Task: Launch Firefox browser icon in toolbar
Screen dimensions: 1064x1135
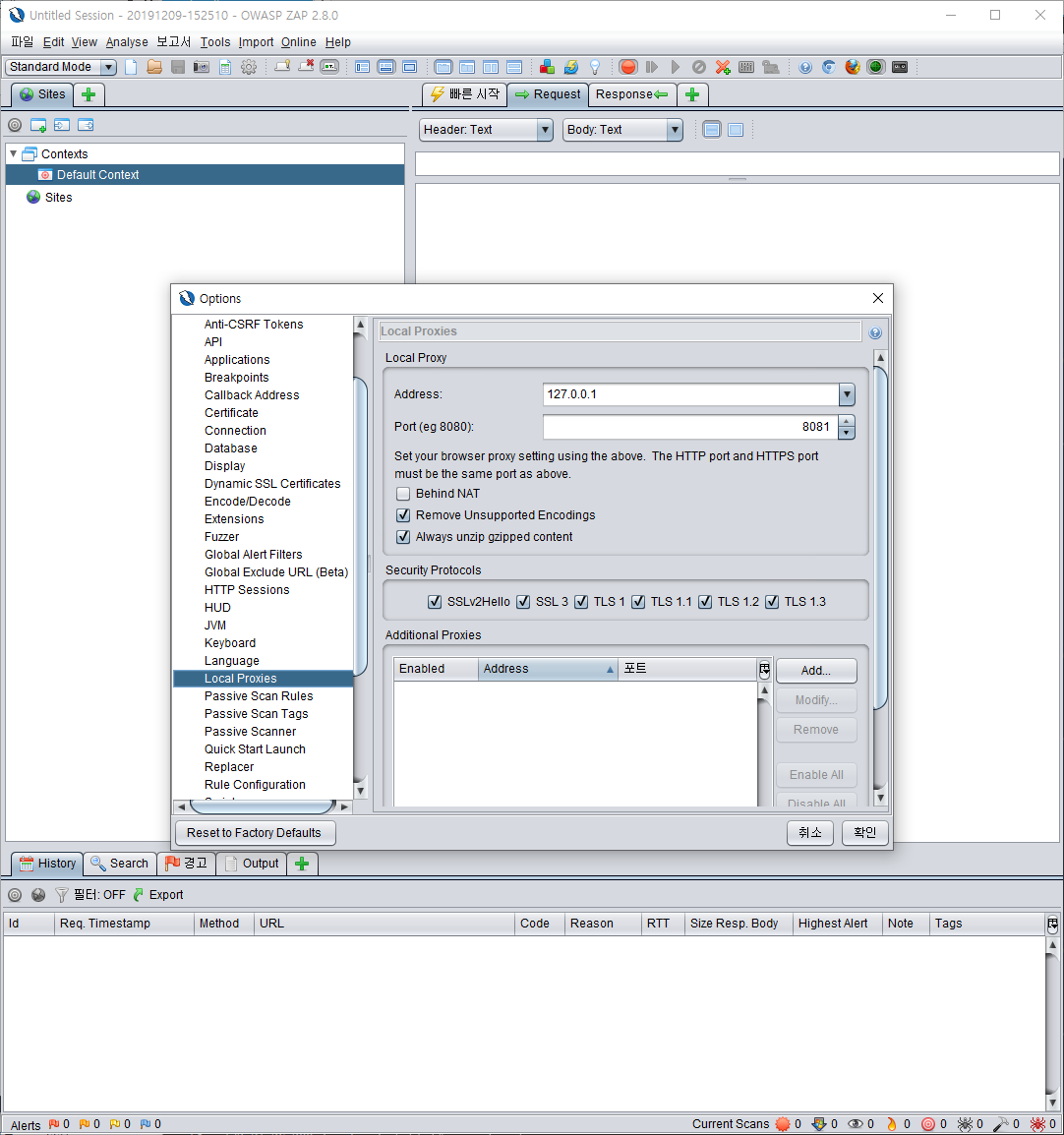Action: point(853,67)
